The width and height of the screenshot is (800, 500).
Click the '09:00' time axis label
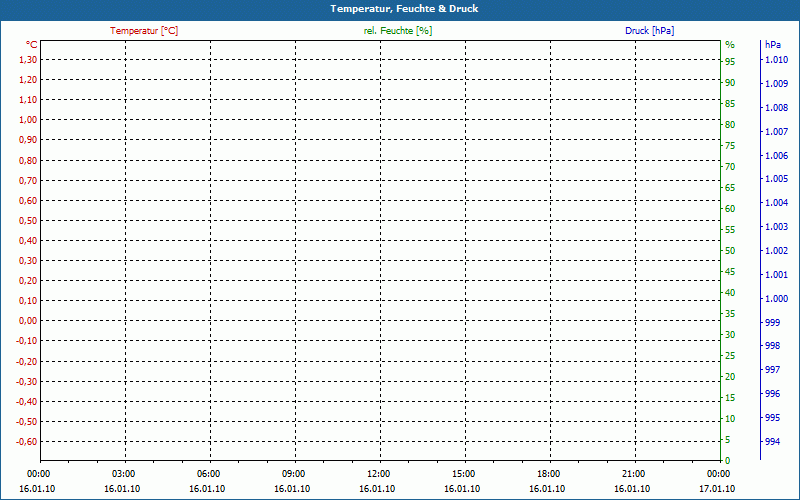click(293, 474)
